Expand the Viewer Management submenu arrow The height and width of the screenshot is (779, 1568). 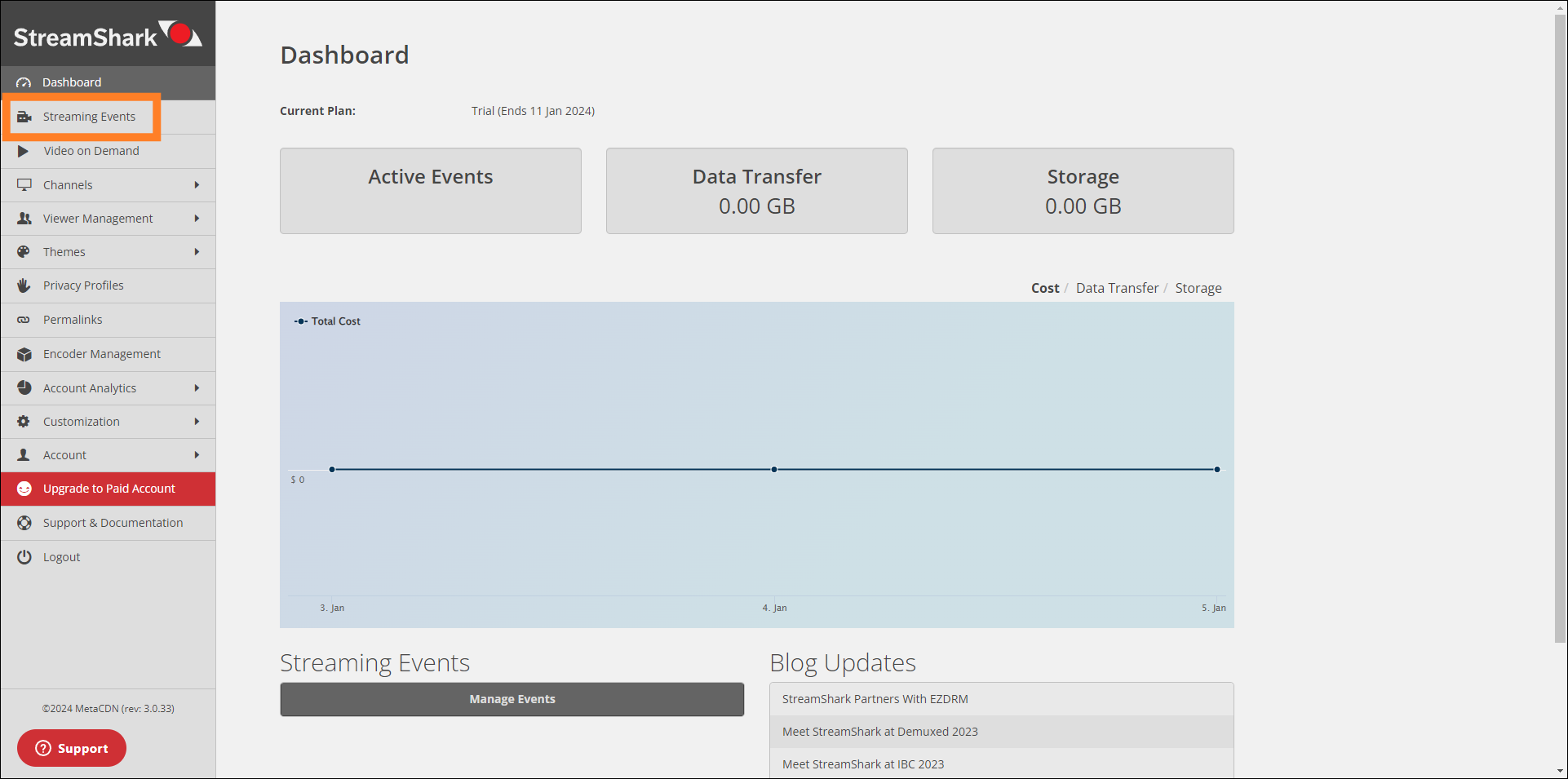[197, 219]
